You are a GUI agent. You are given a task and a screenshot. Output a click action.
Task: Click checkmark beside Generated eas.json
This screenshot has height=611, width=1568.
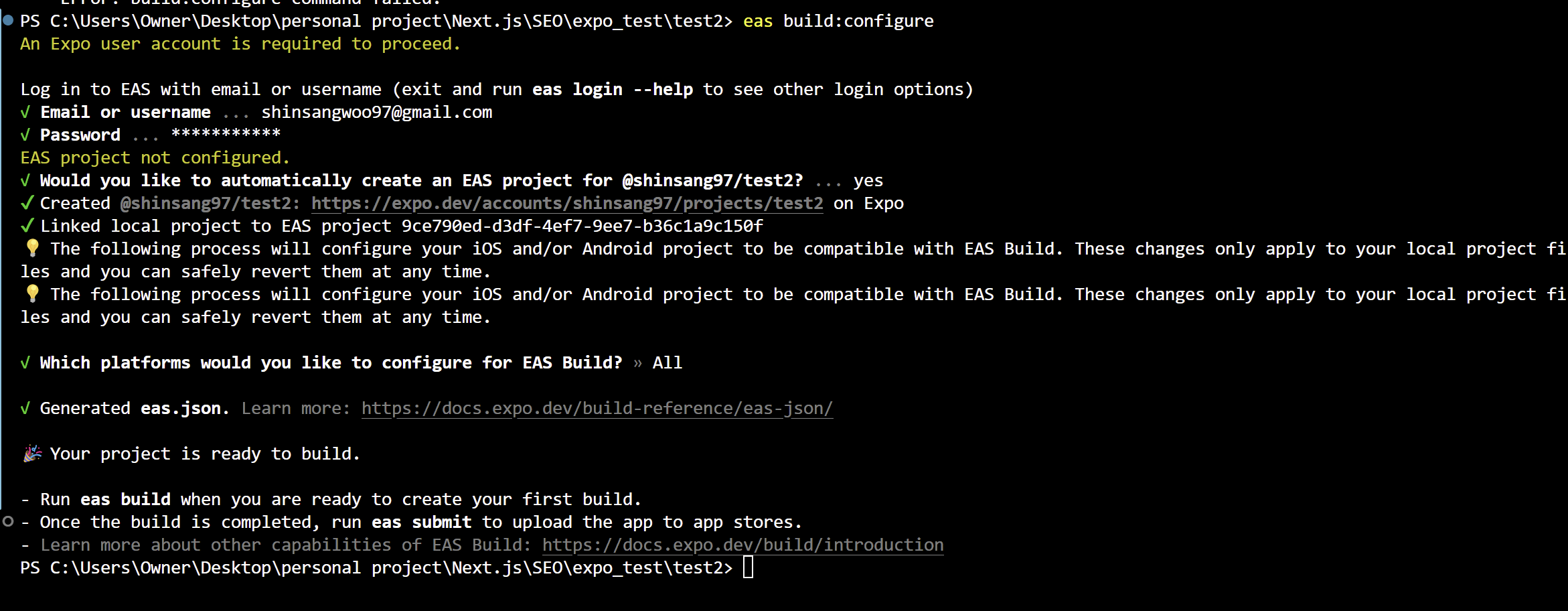[25, 408]
